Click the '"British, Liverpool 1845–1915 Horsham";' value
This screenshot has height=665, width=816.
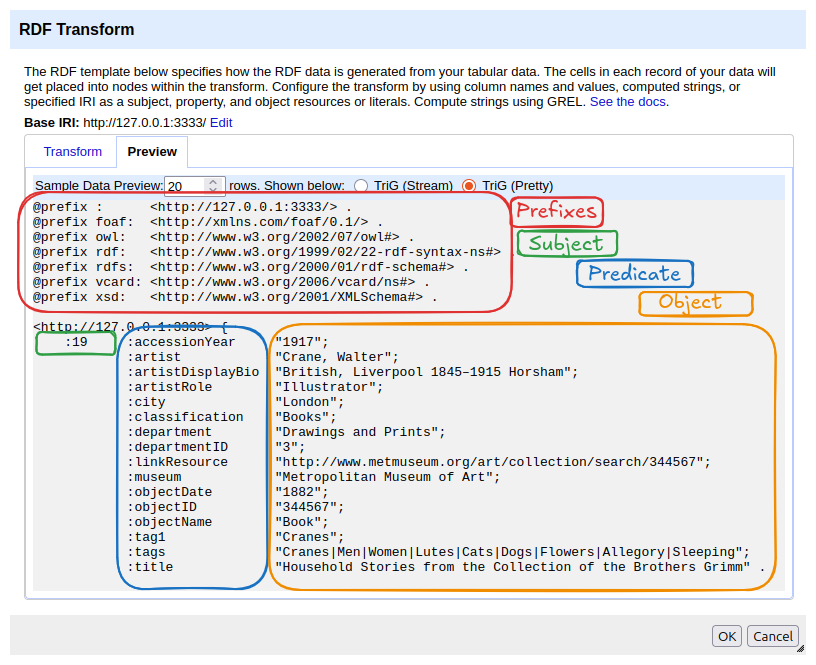tap(427, 372)
